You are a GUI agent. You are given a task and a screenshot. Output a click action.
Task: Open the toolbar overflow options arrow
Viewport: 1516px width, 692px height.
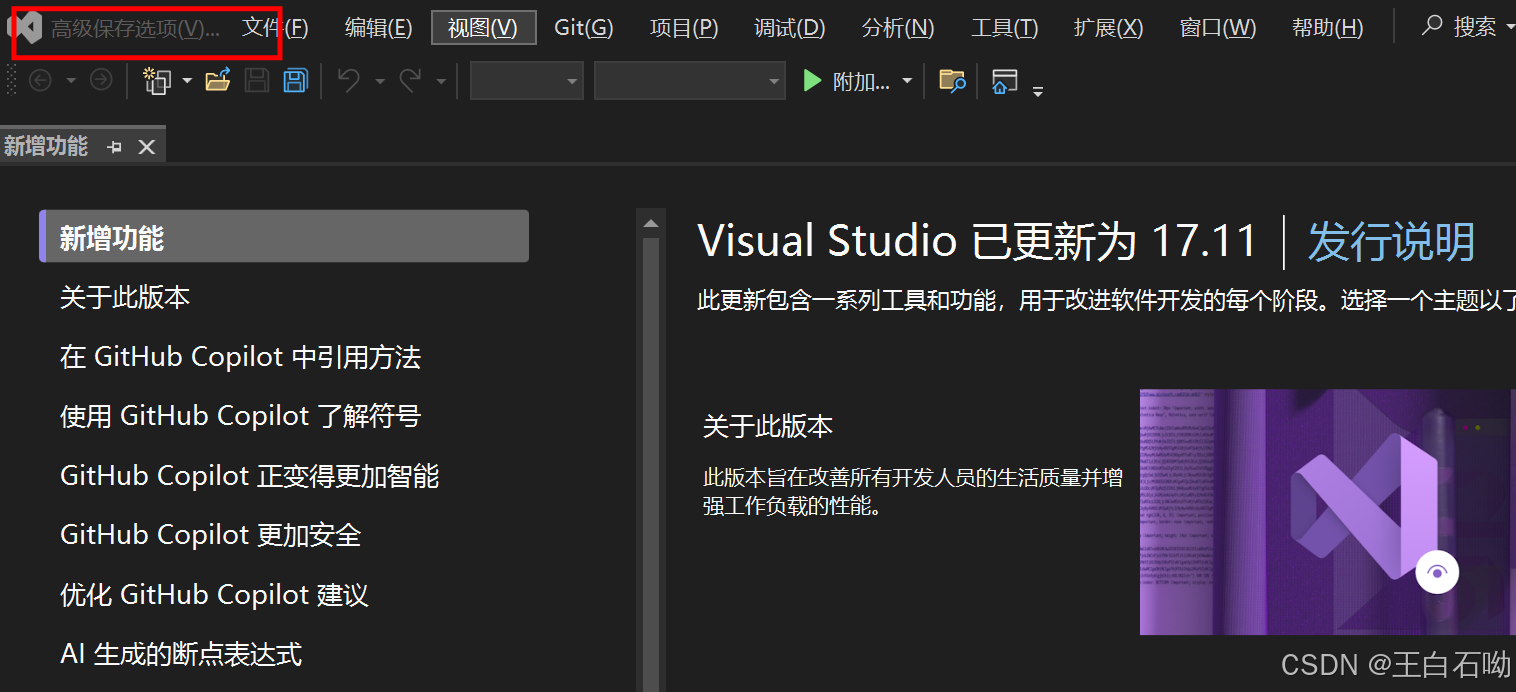[1038, 91]
